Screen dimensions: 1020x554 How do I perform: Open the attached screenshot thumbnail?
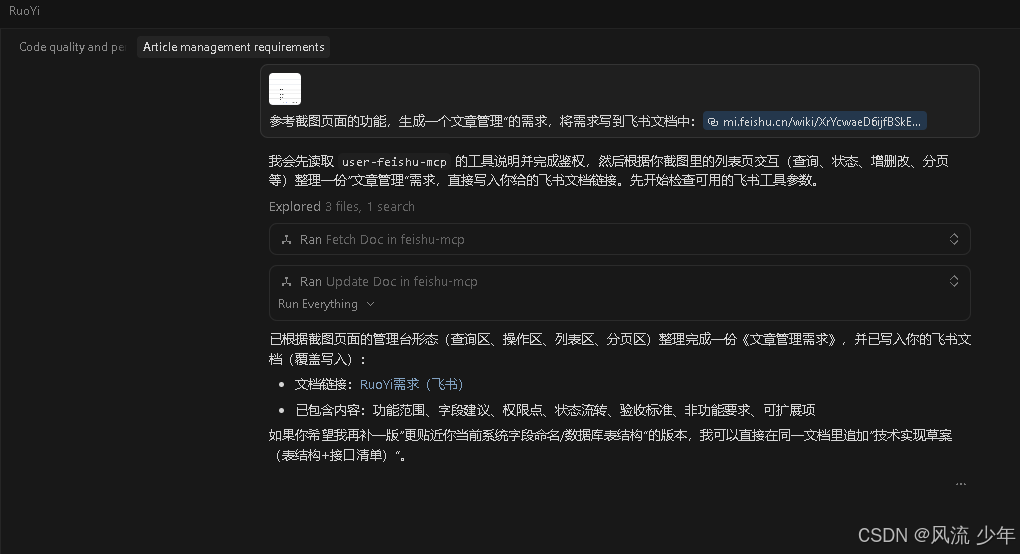coord(285,89)
